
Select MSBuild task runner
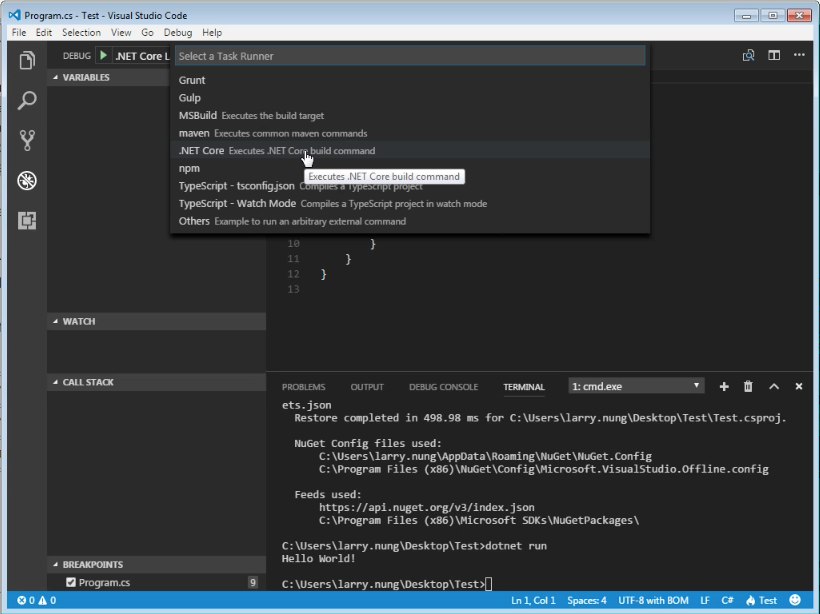(410, 116)
